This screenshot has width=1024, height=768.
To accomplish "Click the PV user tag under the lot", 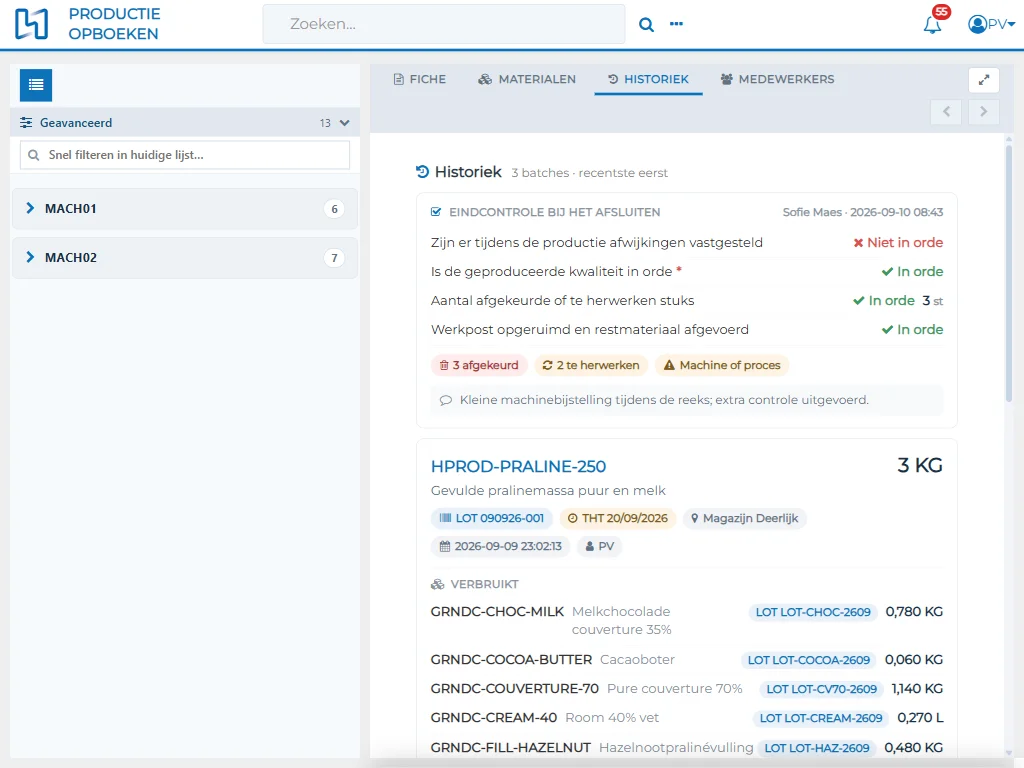I will click(x=600, y=547).
